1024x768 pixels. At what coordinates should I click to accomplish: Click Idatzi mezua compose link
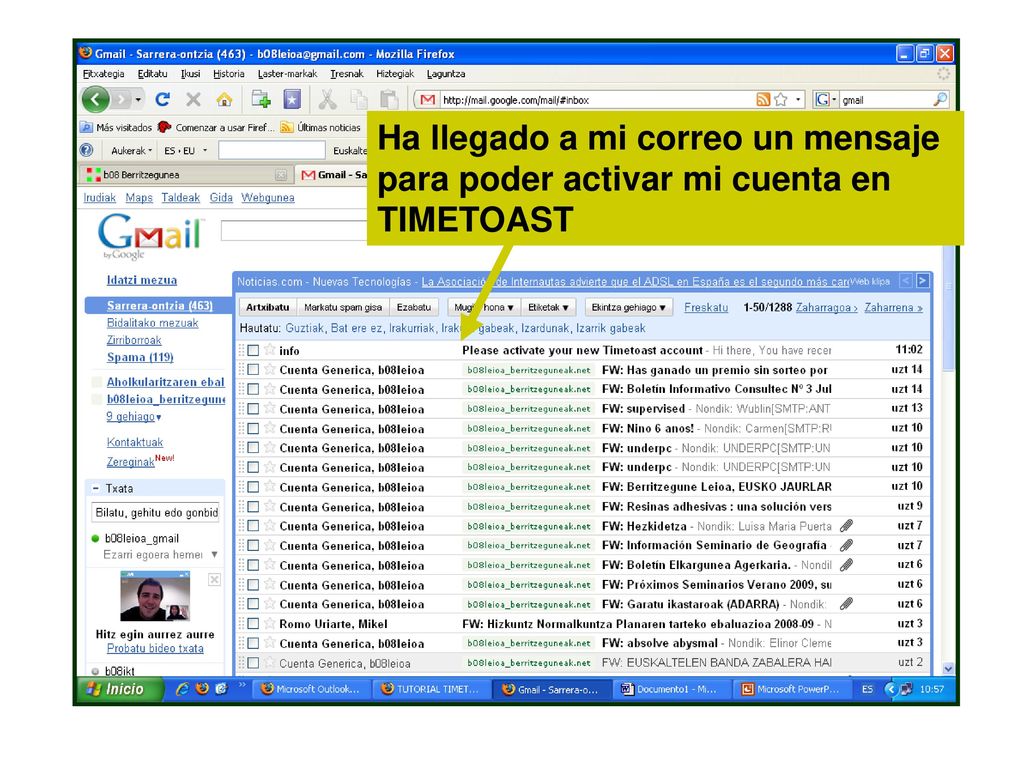pos(142,280)
